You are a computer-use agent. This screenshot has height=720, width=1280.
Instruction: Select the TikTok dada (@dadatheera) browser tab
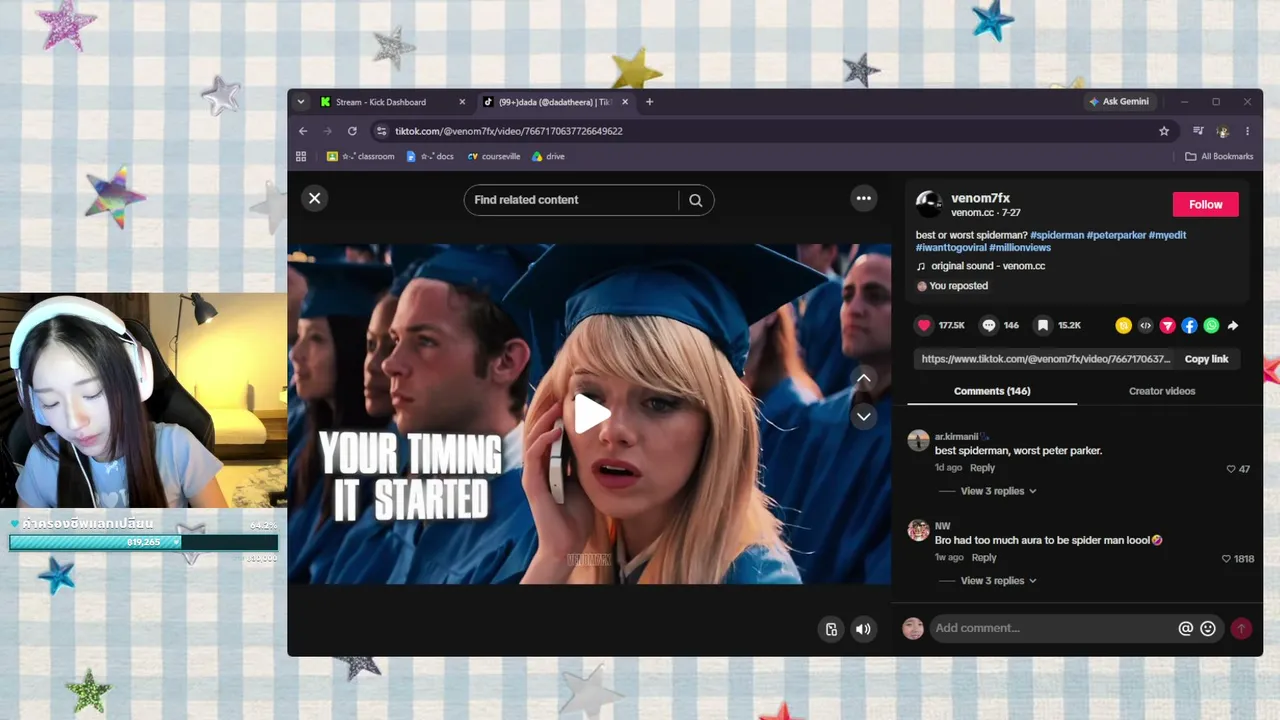pyautogui.click(x=554, y=102)
